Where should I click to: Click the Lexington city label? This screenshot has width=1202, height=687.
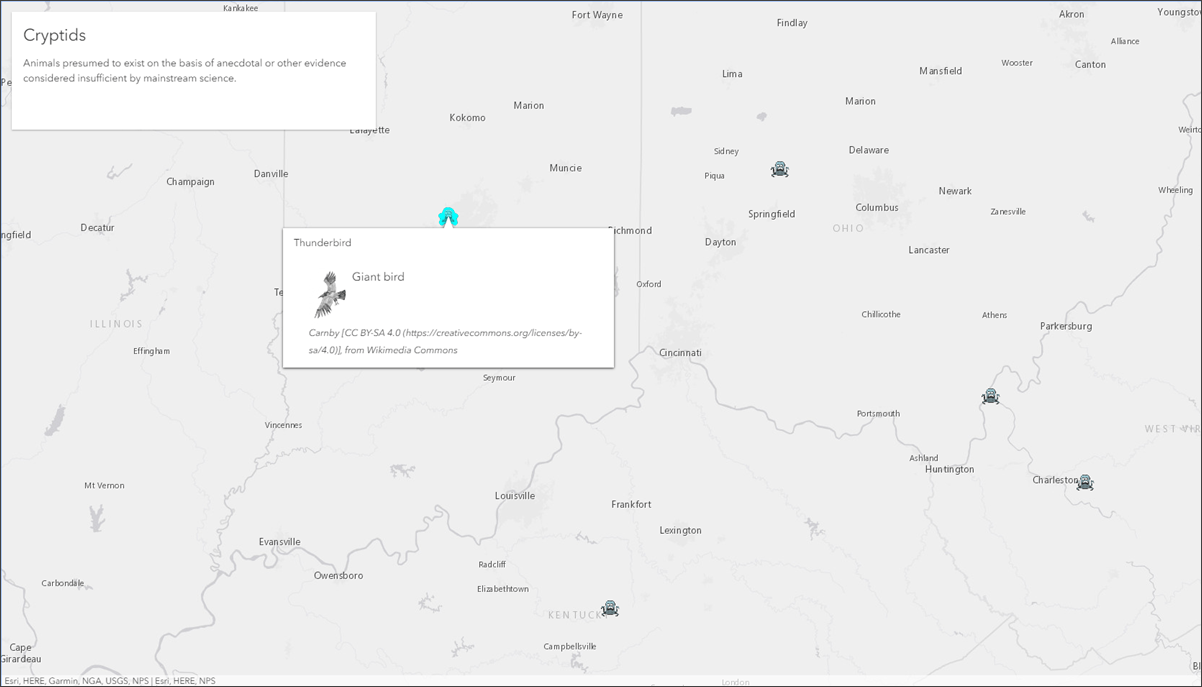coord(680,530)
